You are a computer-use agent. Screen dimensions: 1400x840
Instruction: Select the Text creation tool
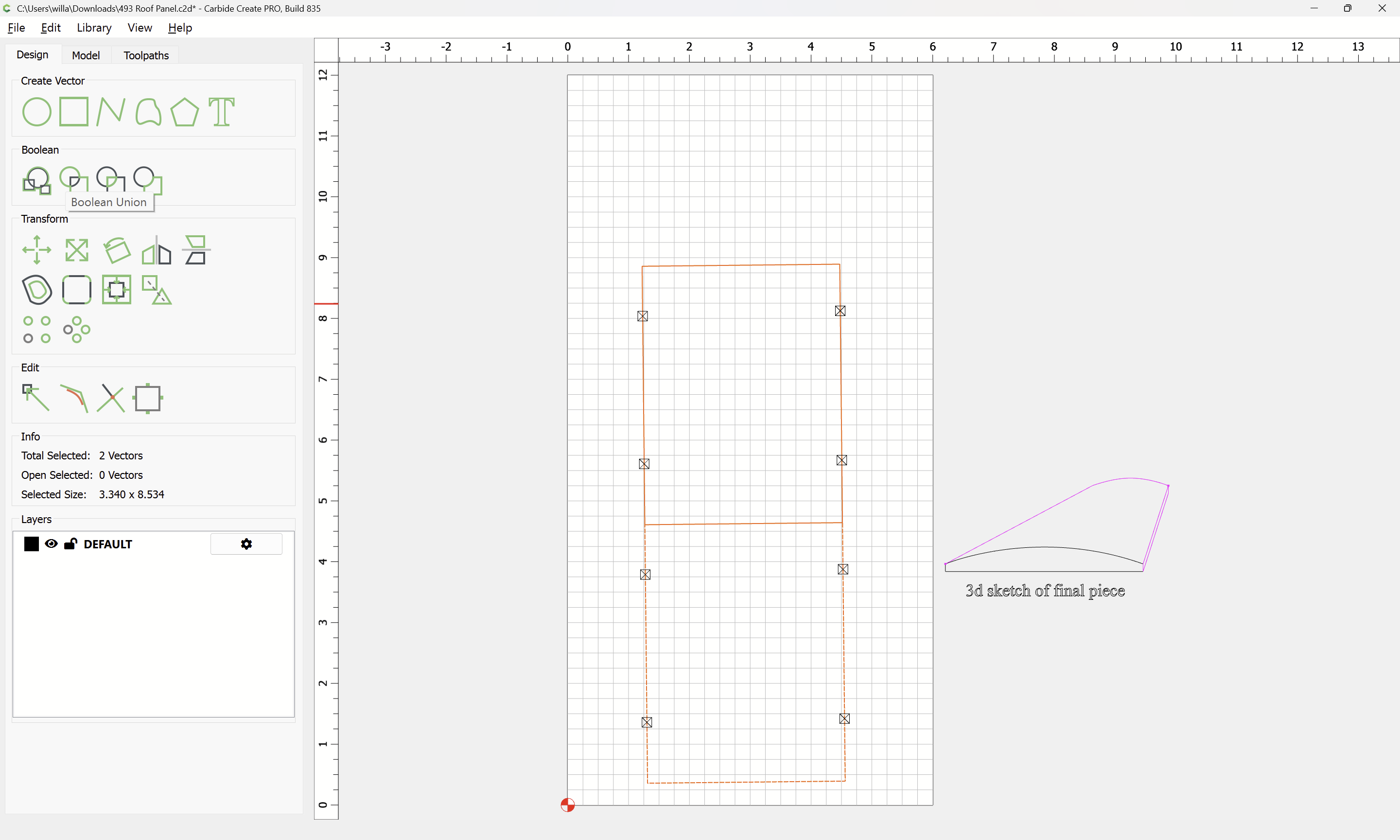(x=221, y=111)
